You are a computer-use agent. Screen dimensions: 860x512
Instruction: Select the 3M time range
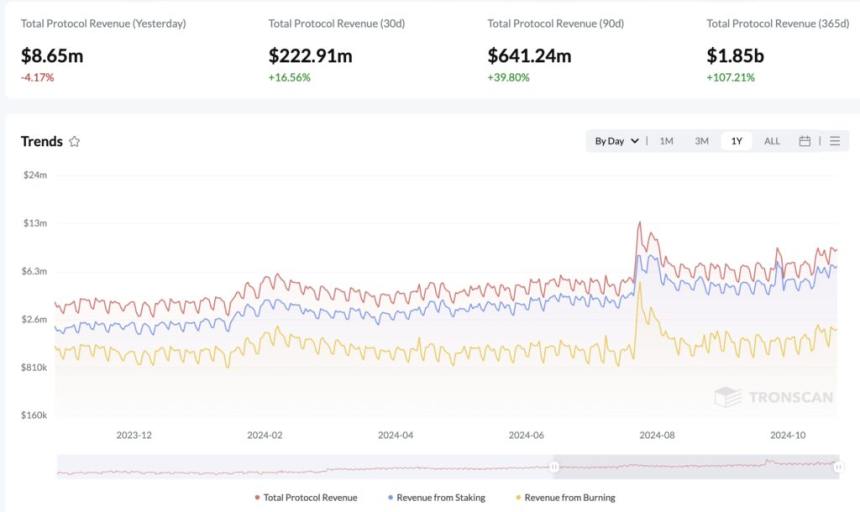coord(702,141)
